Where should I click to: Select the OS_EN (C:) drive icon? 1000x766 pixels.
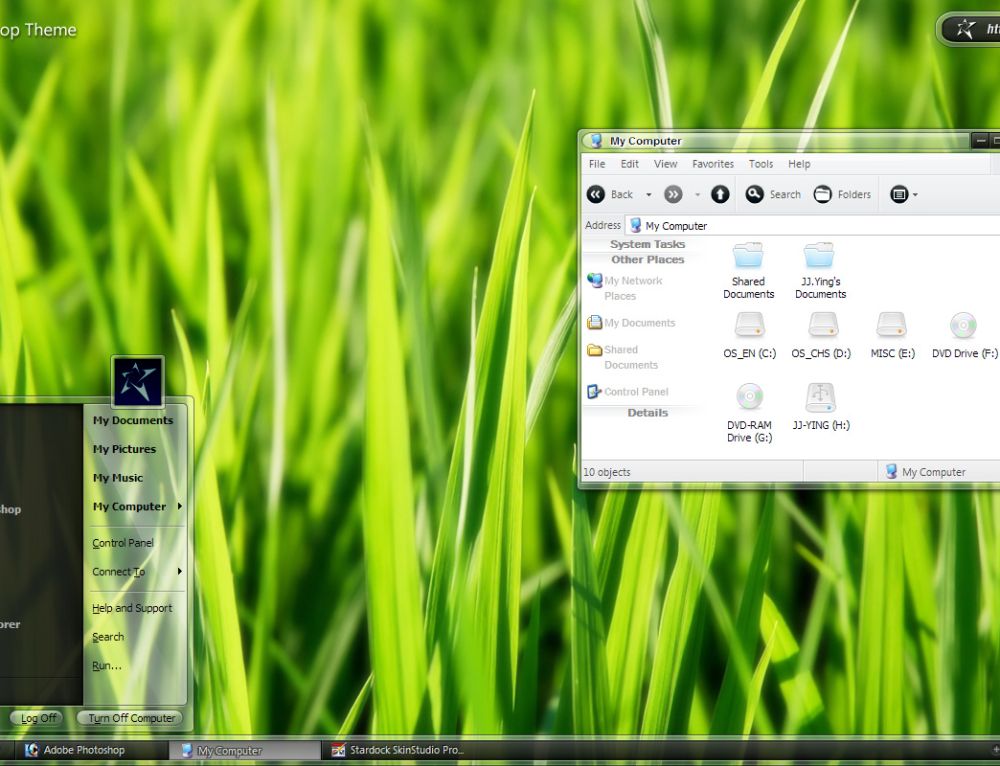click(x=749, y=325)
